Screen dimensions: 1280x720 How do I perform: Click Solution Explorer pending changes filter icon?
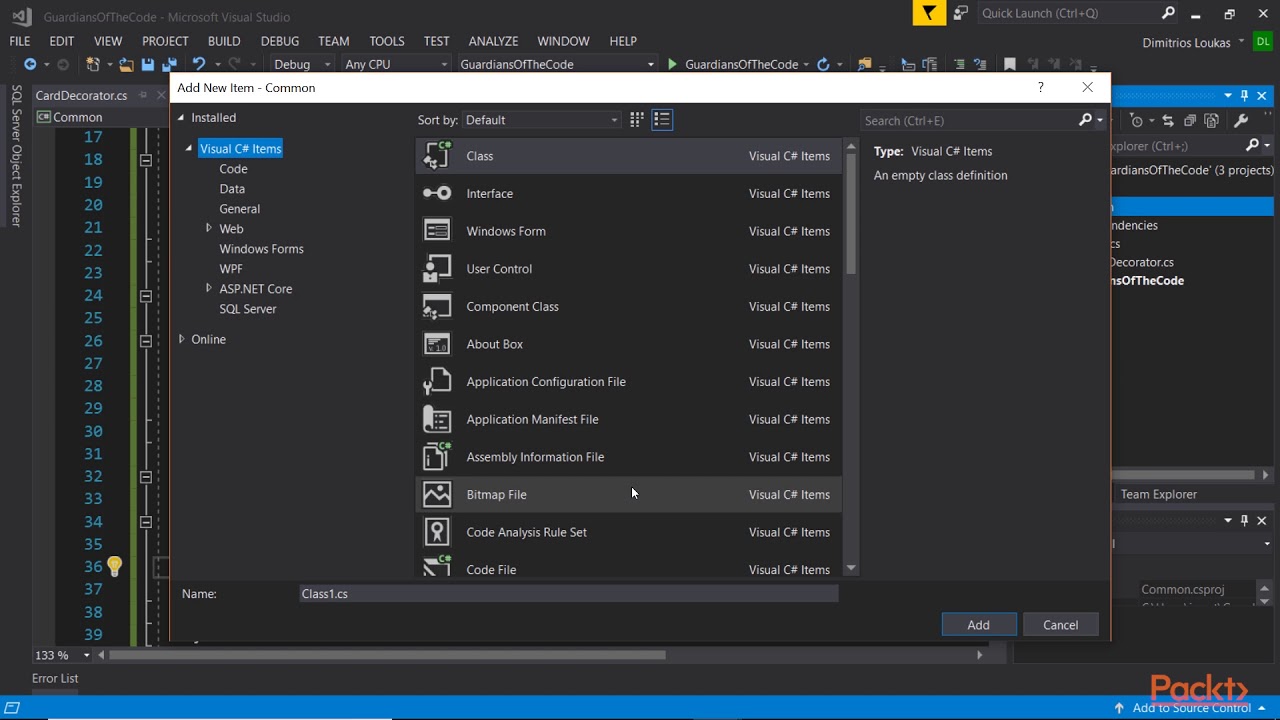pos(1136,120)
